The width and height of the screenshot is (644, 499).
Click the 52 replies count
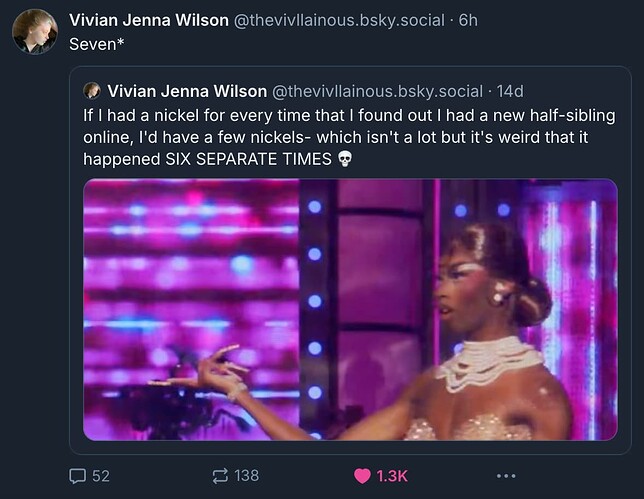click(x=101, y=476)
